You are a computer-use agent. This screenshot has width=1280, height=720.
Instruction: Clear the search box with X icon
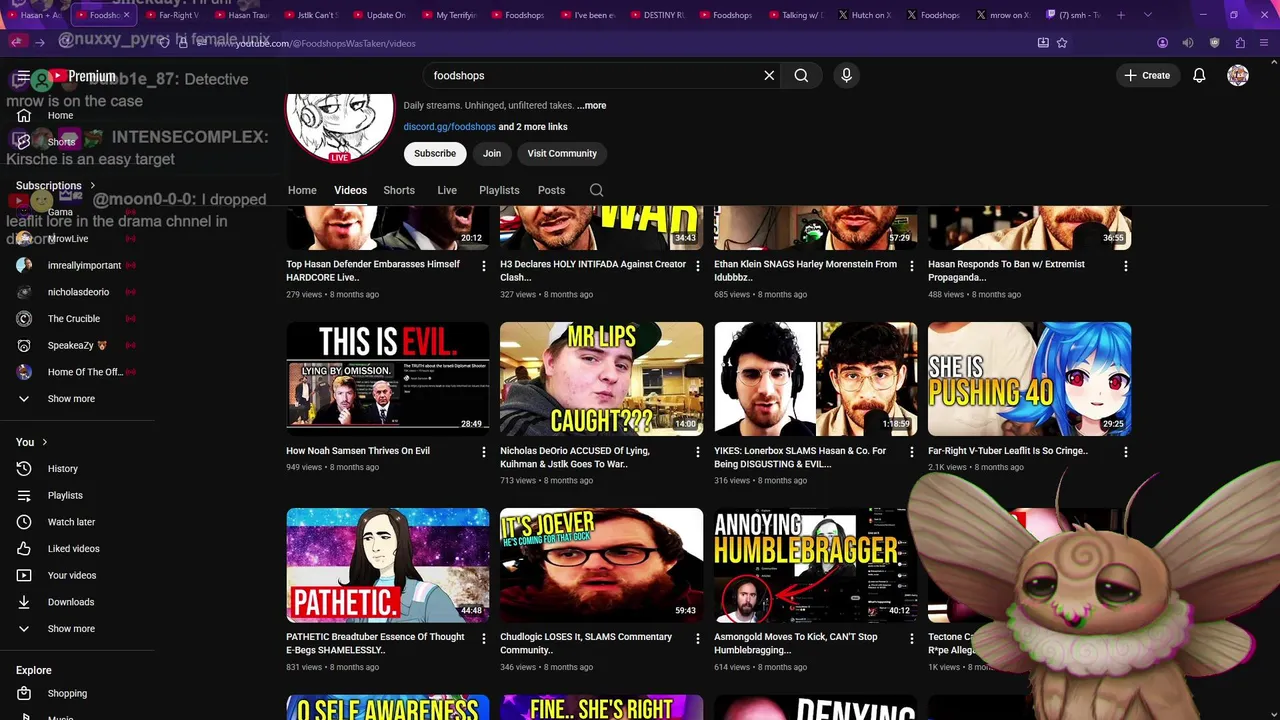pyautogui.click(x=769, y=75)
